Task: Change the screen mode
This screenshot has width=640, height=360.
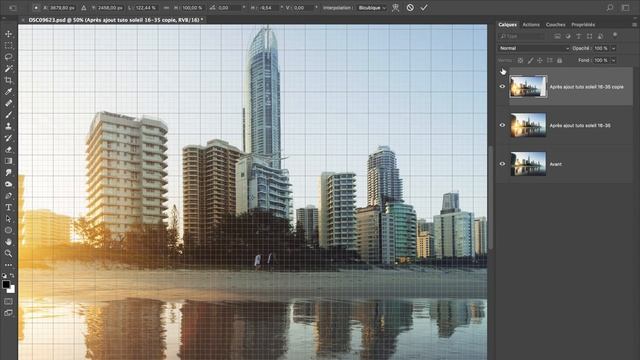Action: 9,313
